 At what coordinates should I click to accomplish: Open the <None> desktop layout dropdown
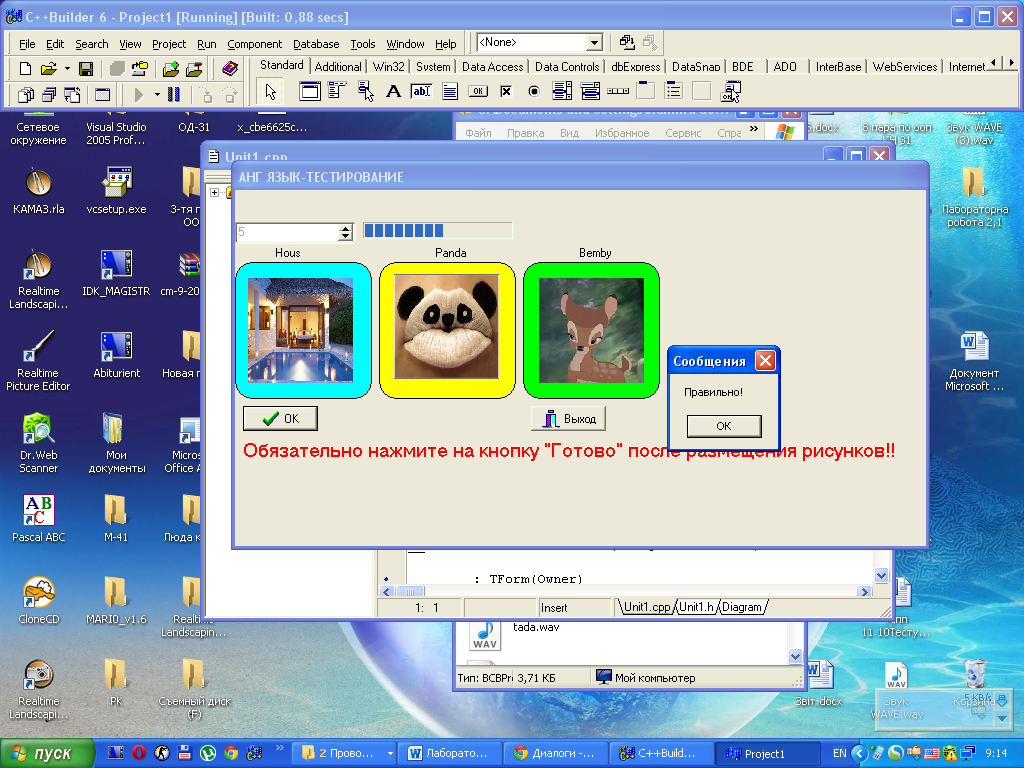point(594,42)
